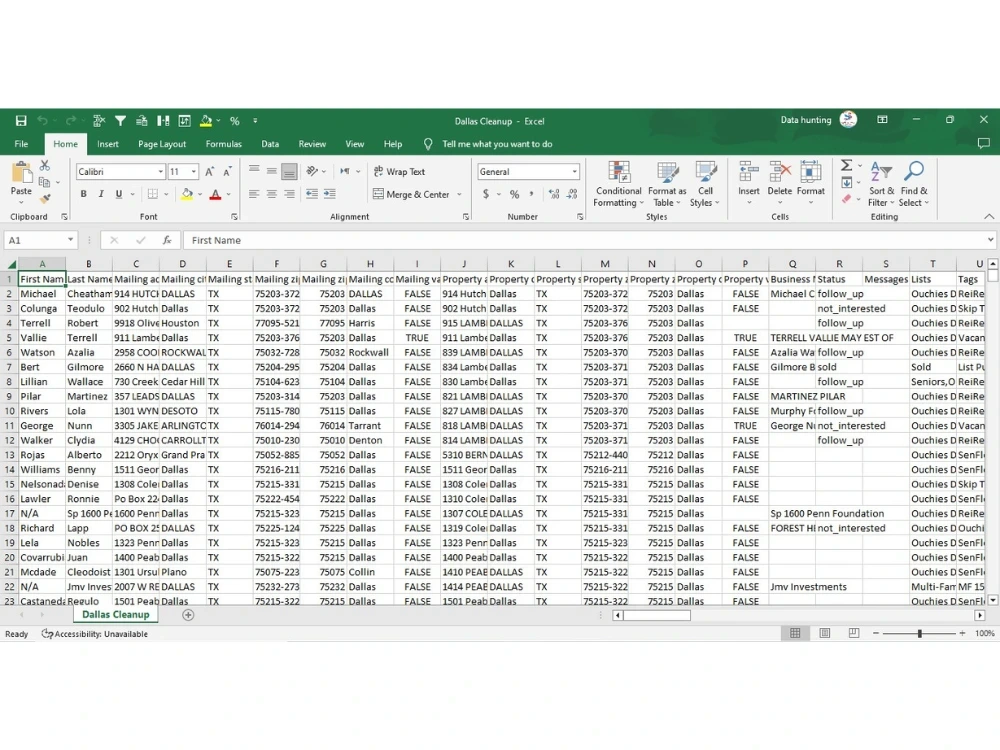Click the Orientation angled text icon
Screen dimensions: 1000x750
312,171
